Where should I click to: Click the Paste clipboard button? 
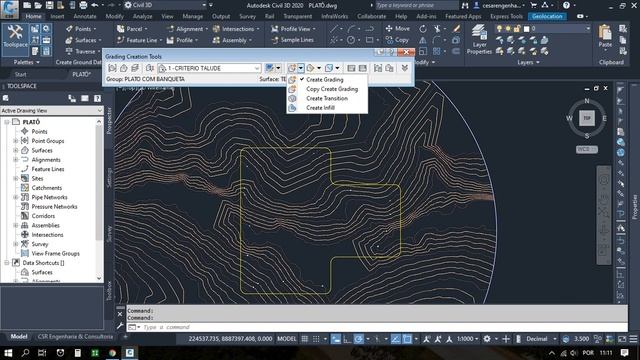coord(605,36)
